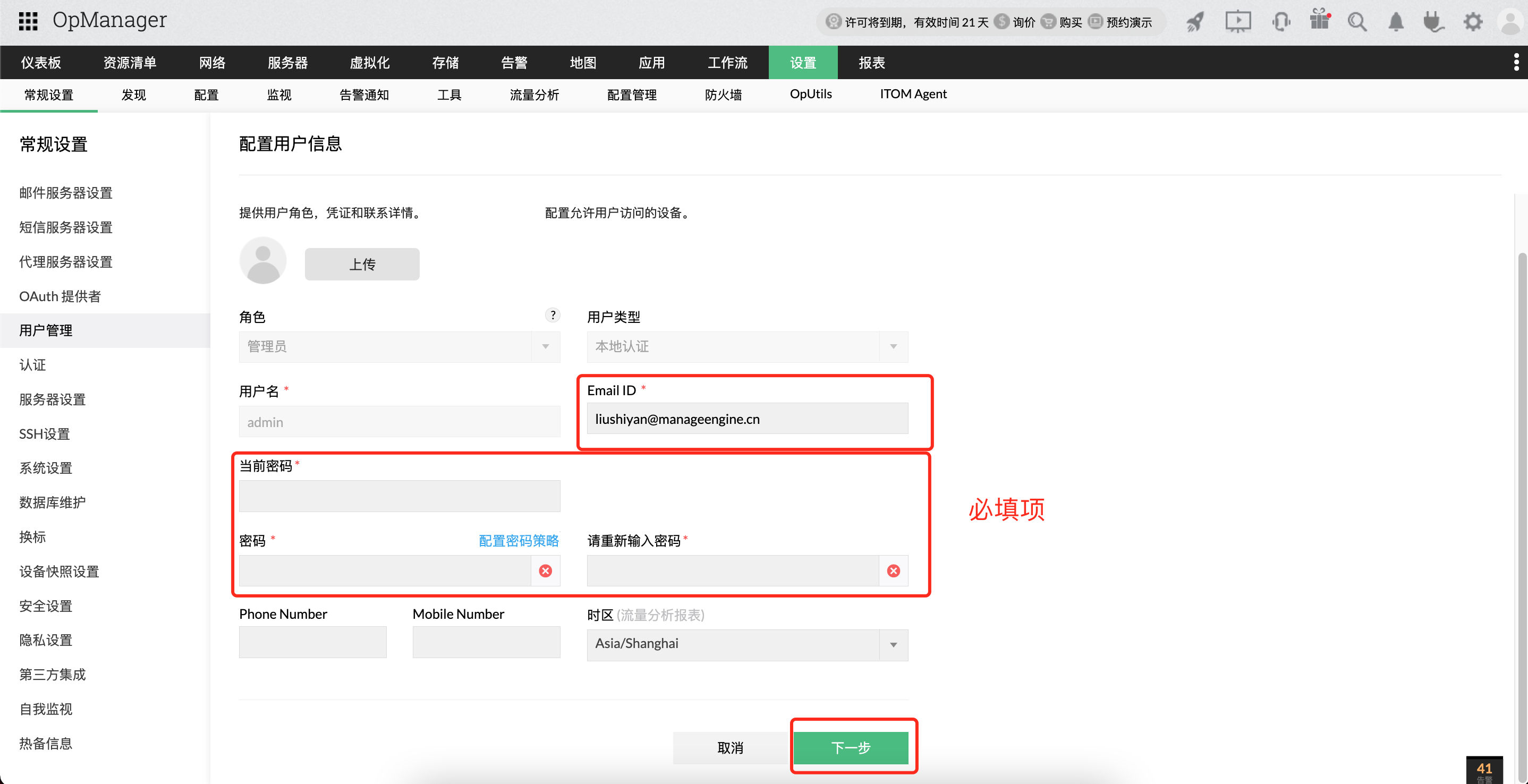Open the 服务器 menu

click(287, 62)
